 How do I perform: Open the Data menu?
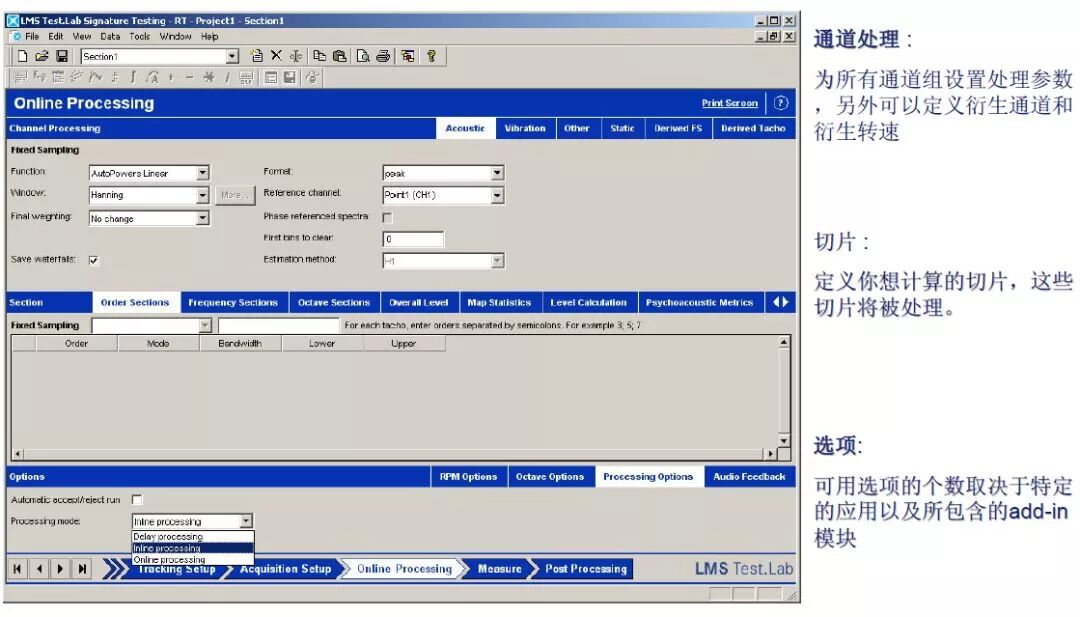point(110,36)
